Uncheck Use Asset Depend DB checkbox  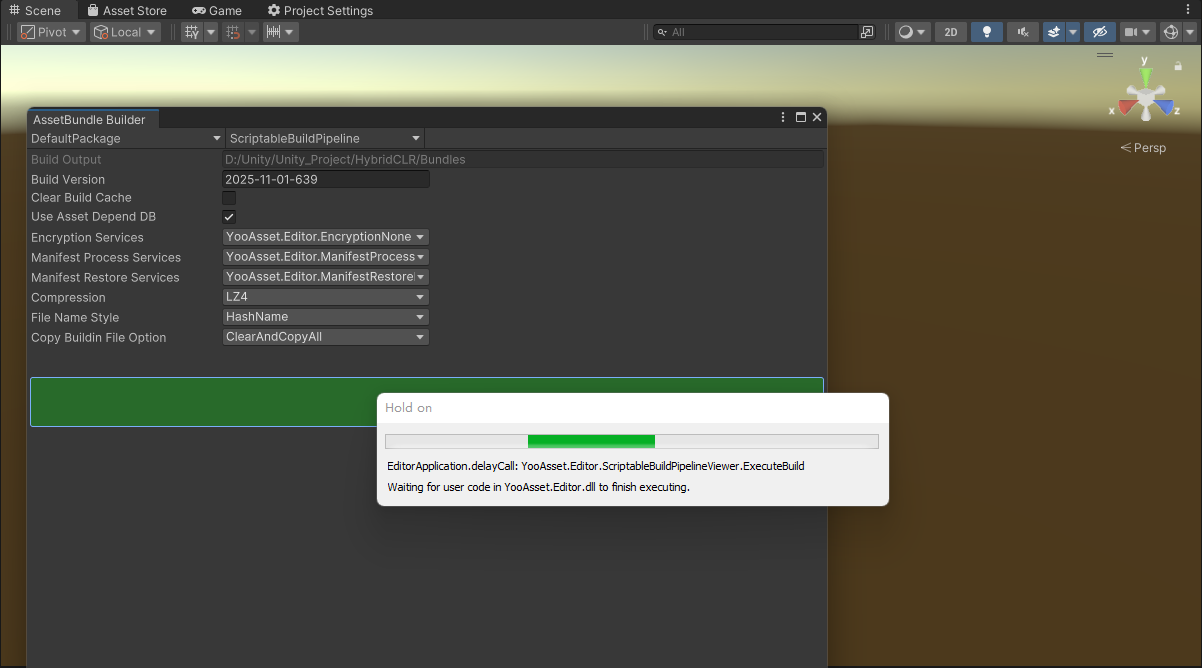pyautogui.click(x=229, y=217)
